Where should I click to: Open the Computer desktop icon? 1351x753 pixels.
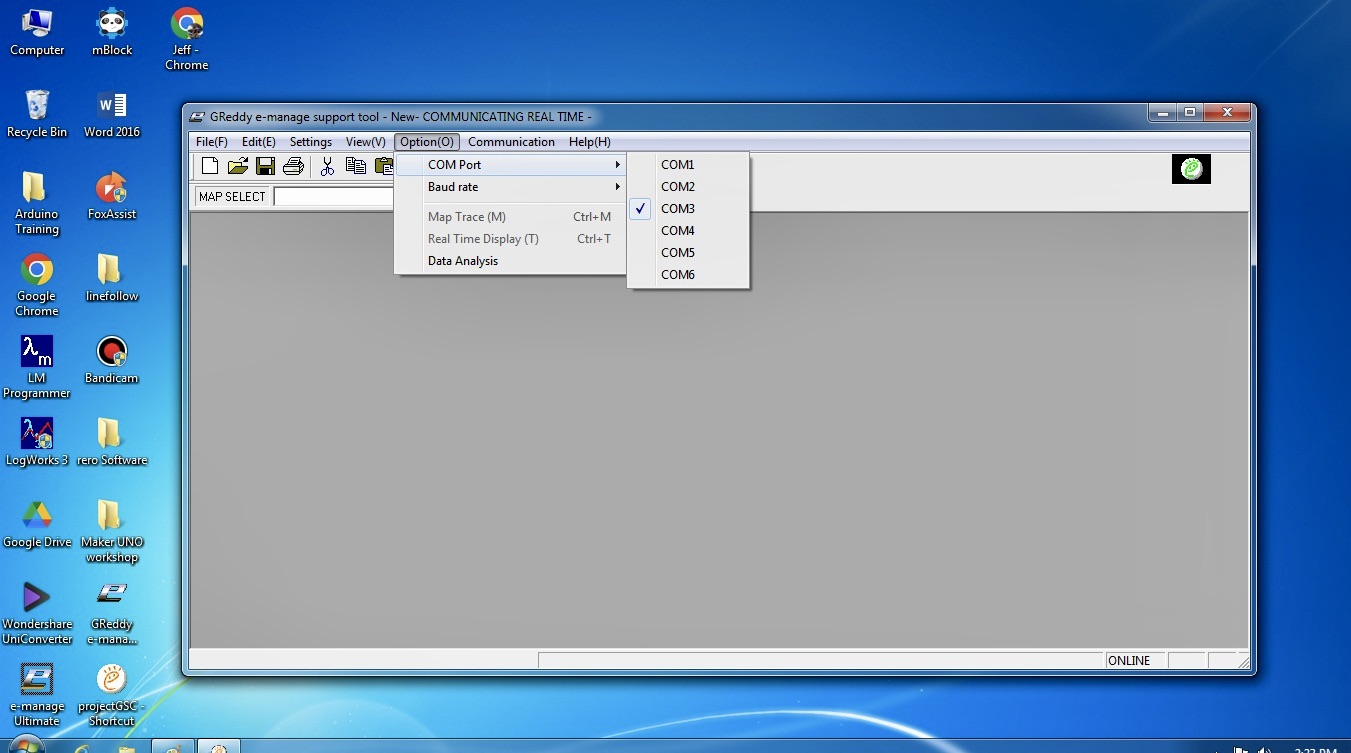tap(37, 32)
